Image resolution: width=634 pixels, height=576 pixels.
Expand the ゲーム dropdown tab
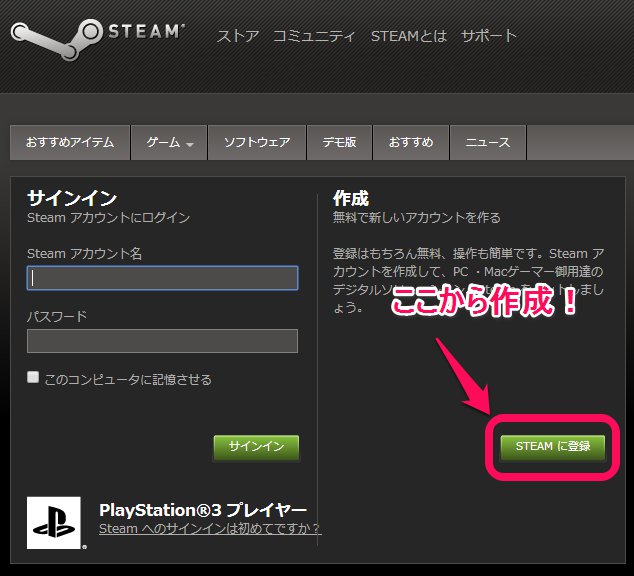[169, 142]
